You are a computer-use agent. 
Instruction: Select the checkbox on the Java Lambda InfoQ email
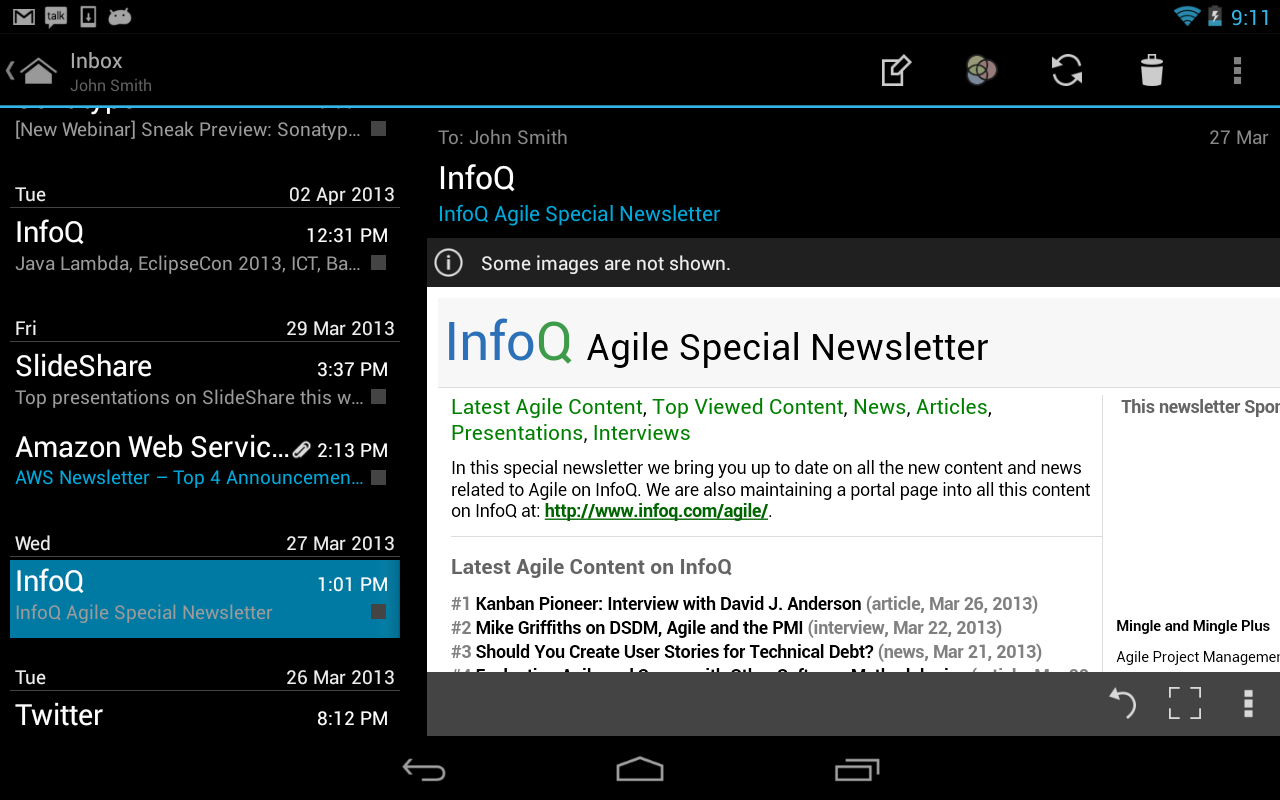378,262
